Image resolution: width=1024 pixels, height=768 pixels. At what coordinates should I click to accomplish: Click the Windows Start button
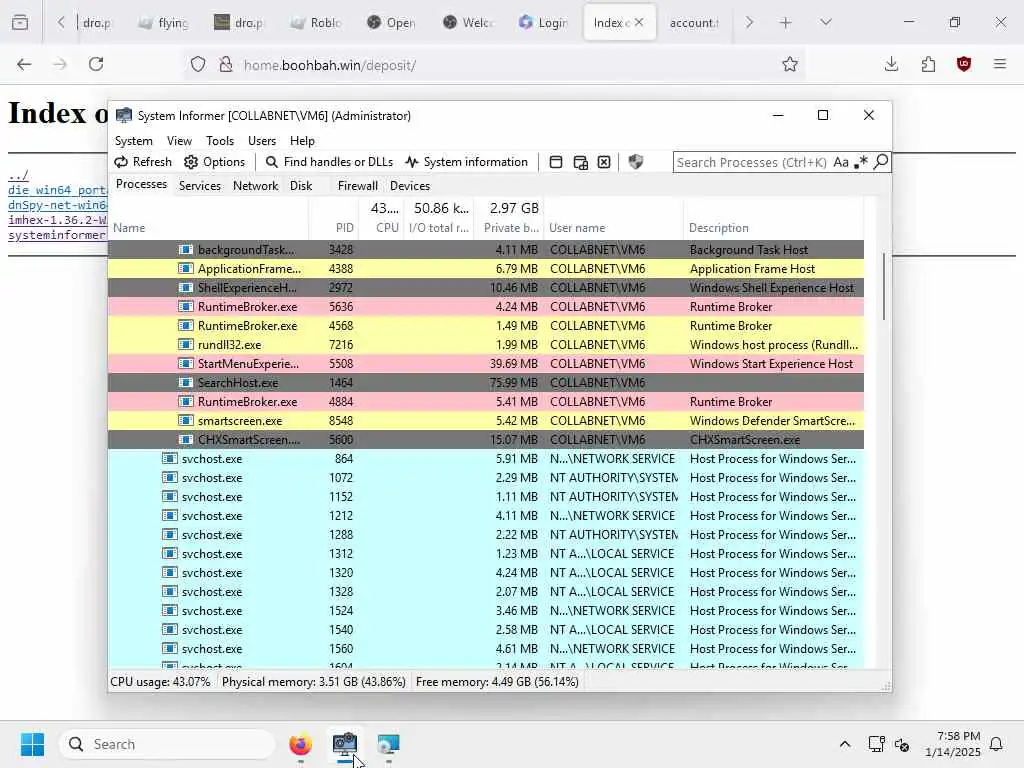(32, 744)
